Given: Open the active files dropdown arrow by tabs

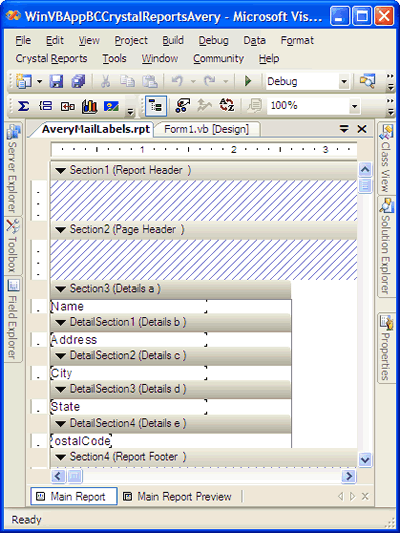Looking at the screenshot, I should pyautogui.click(x=344, y=129).
